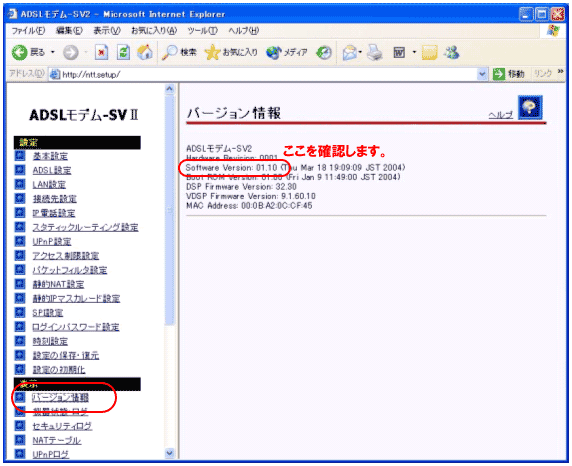Open the 編集(E) menu
The width and height of the screenshot is (572, 466).
pyautogui.click(x=69, y=31)
